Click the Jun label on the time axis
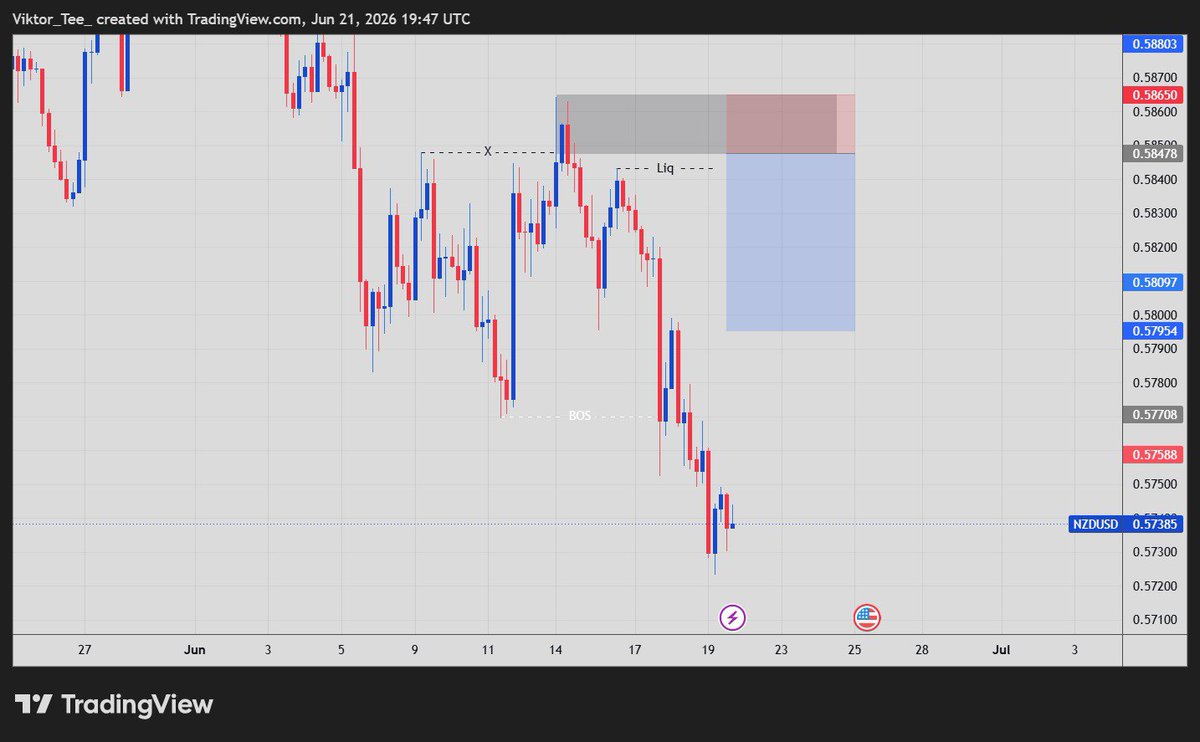 195,650
